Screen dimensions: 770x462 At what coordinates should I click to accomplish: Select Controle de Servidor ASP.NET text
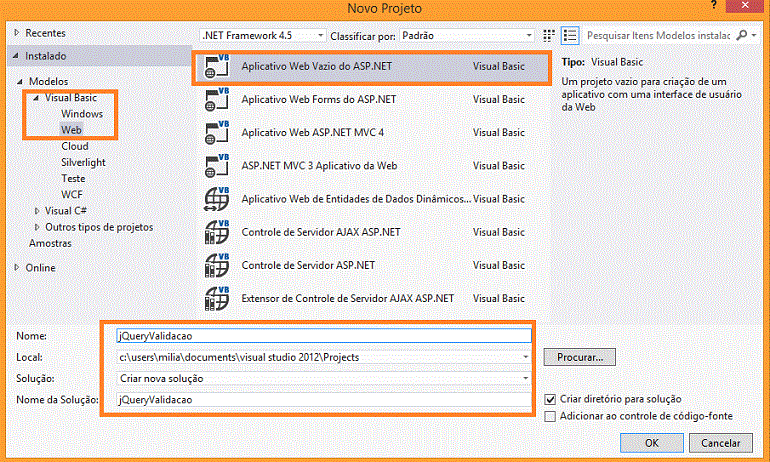[x=308, y=266]
